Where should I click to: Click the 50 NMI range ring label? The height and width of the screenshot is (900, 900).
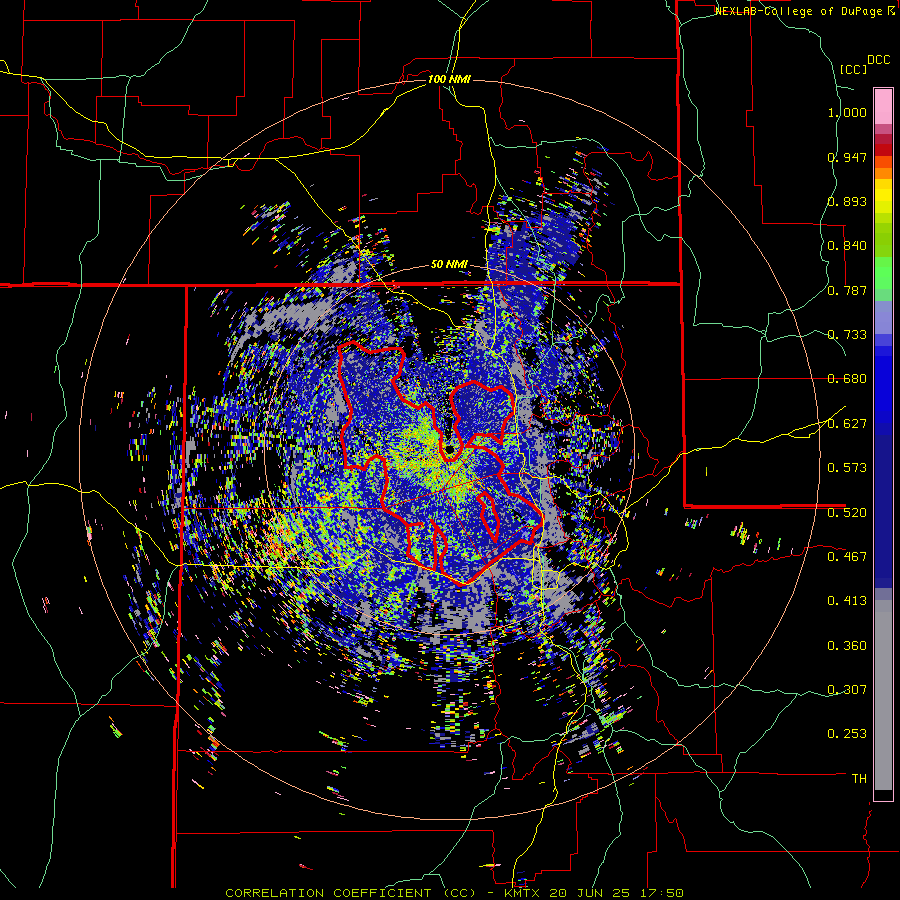click(x=449, y=264)
